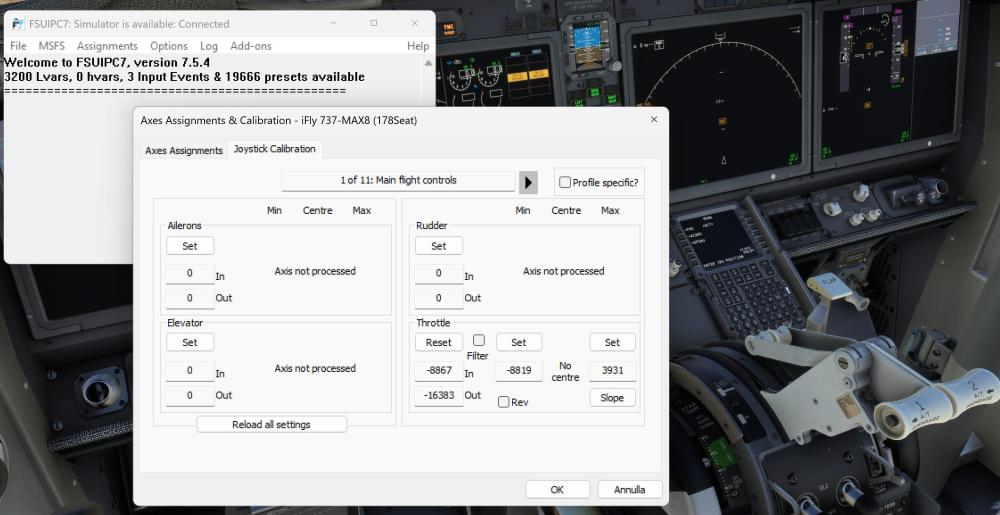
Task: Switch to the Axes Assignments tab
Action: point(184,150)
